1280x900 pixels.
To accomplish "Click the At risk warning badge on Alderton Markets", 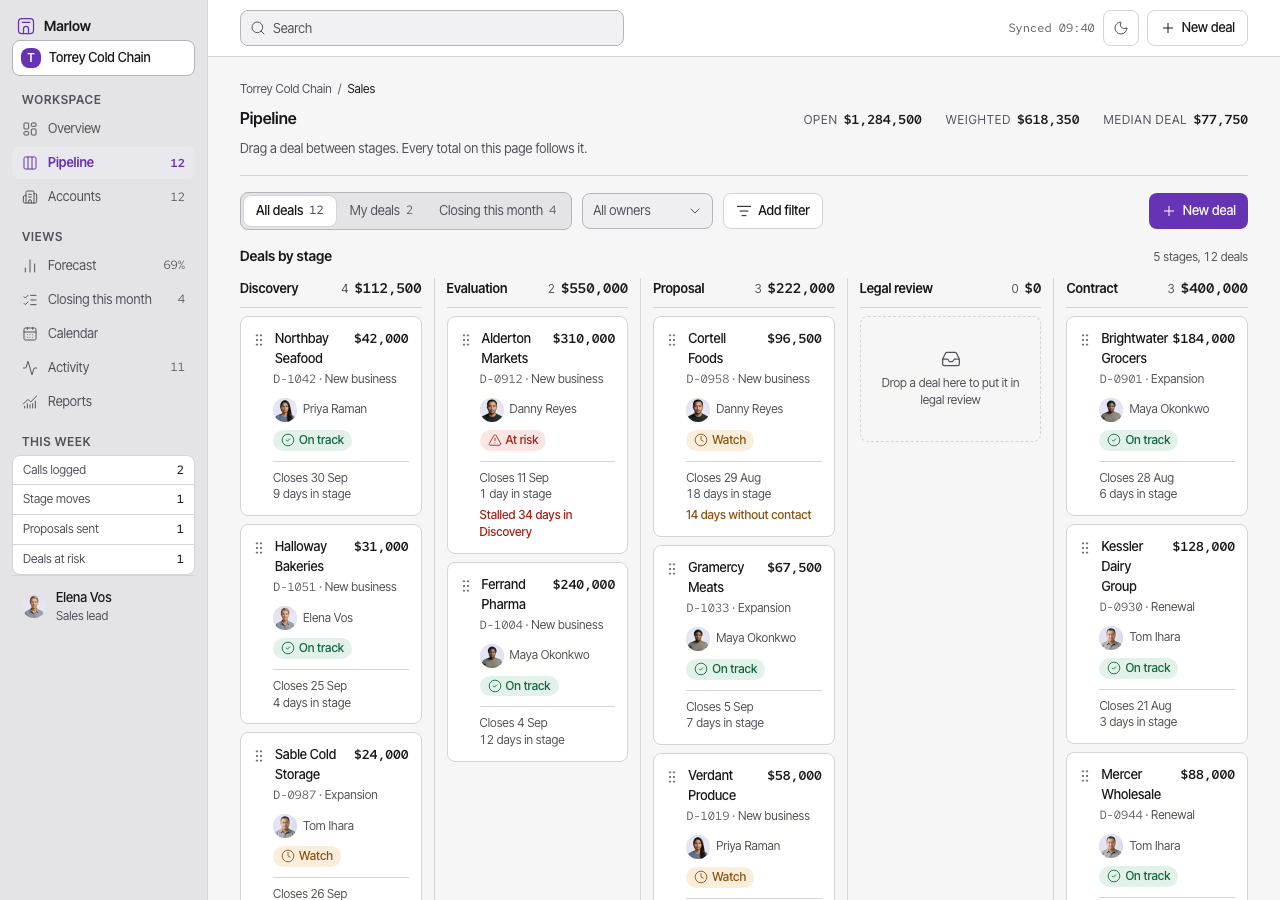I will click(513, 440).
